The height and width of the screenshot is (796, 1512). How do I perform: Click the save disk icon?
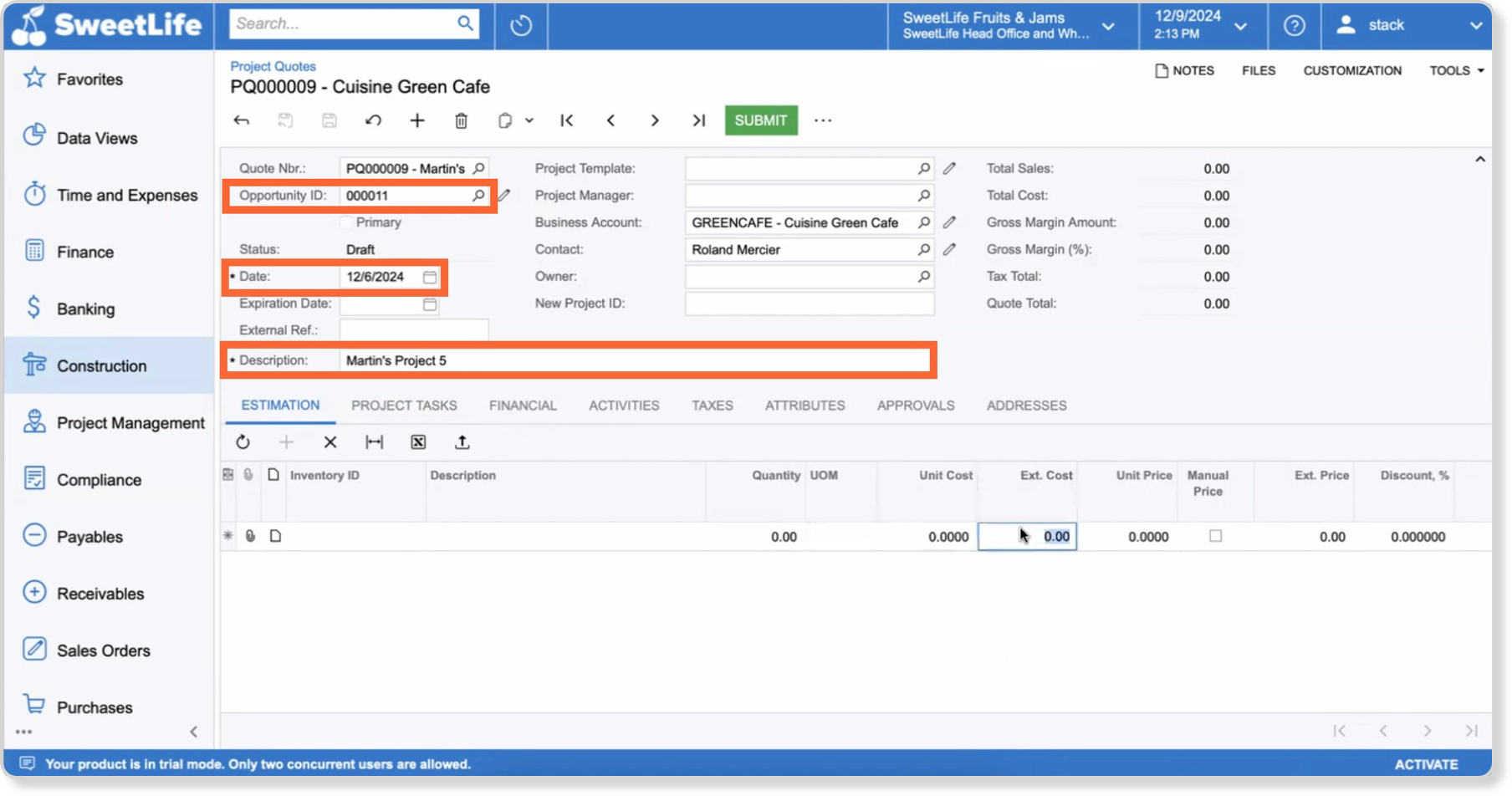[x=329, y=120]
